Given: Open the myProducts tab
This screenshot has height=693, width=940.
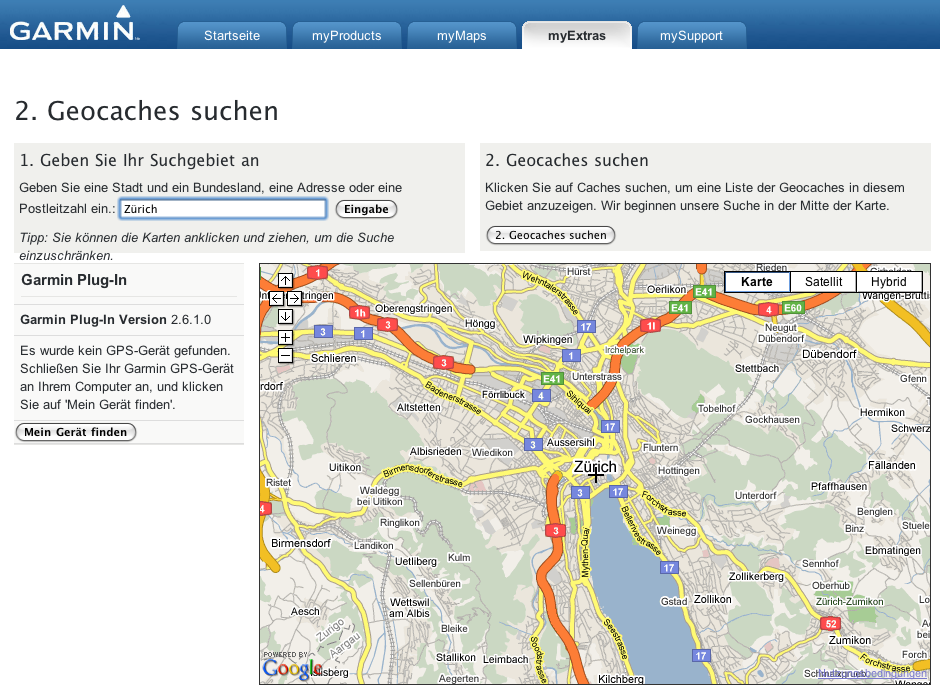Looking at the screenshot, I should click(347, 35).
